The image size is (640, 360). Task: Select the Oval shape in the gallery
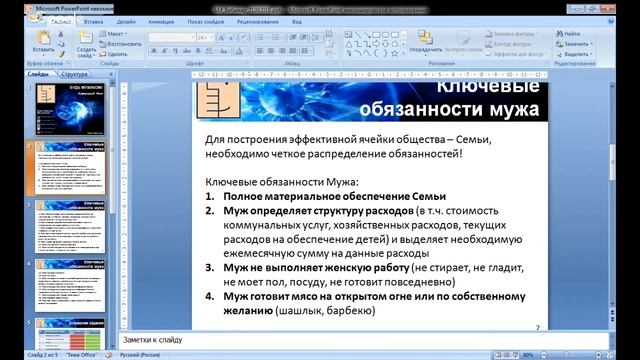tap(386, 35)
